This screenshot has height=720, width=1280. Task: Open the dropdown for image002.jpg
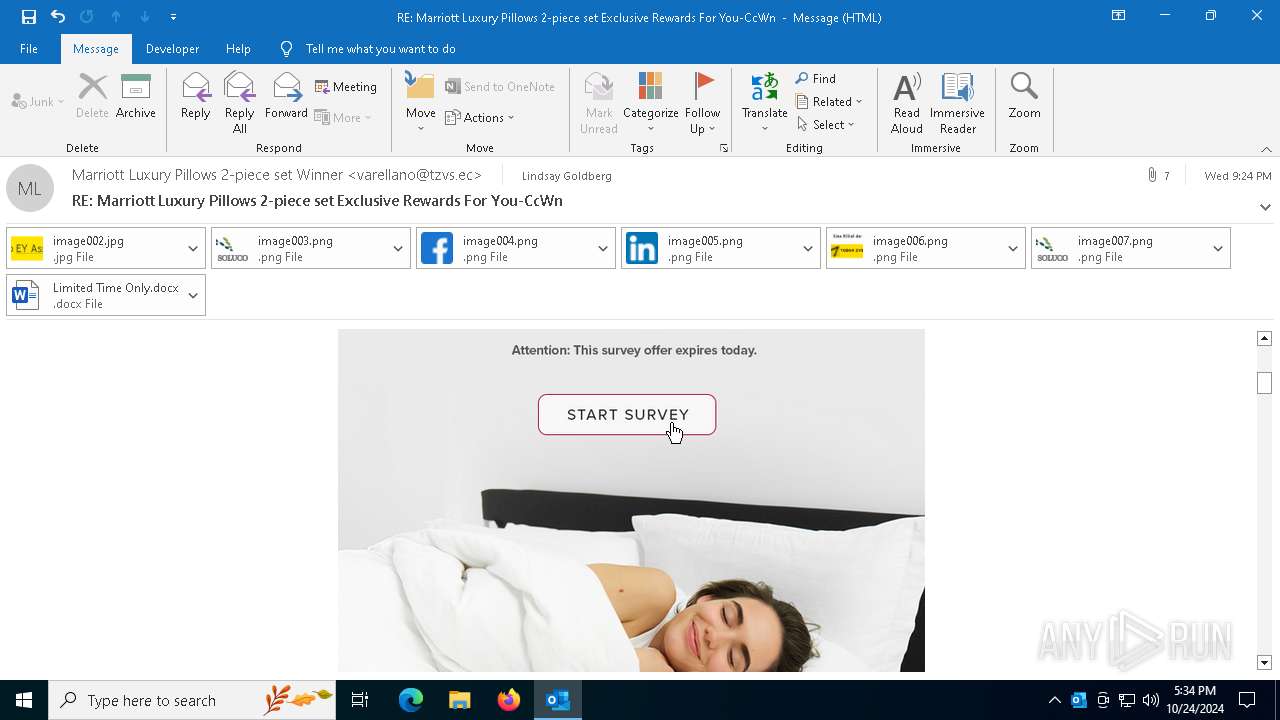click(193, 248)
